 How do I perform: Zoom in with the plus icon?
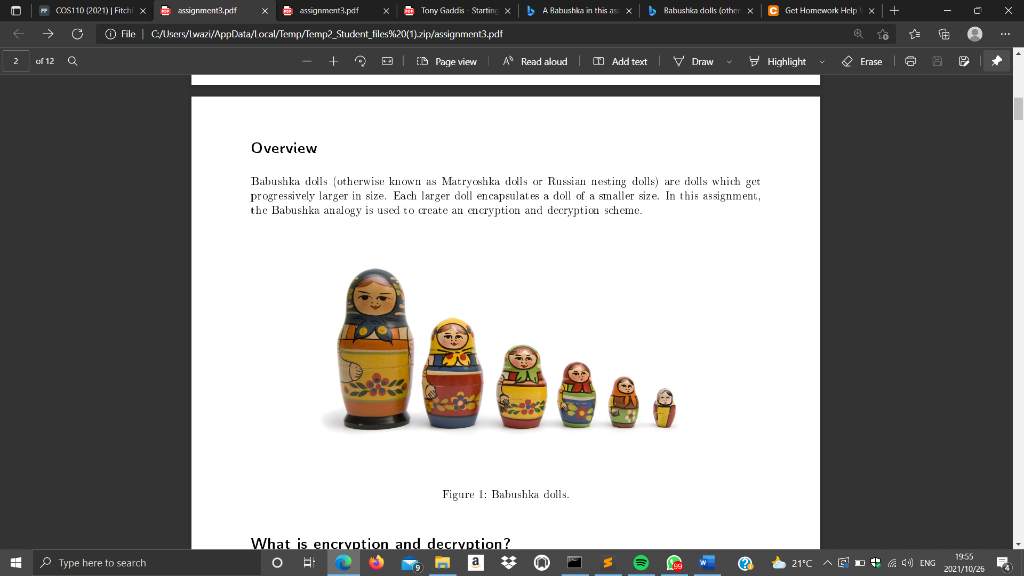click(334, 61)
